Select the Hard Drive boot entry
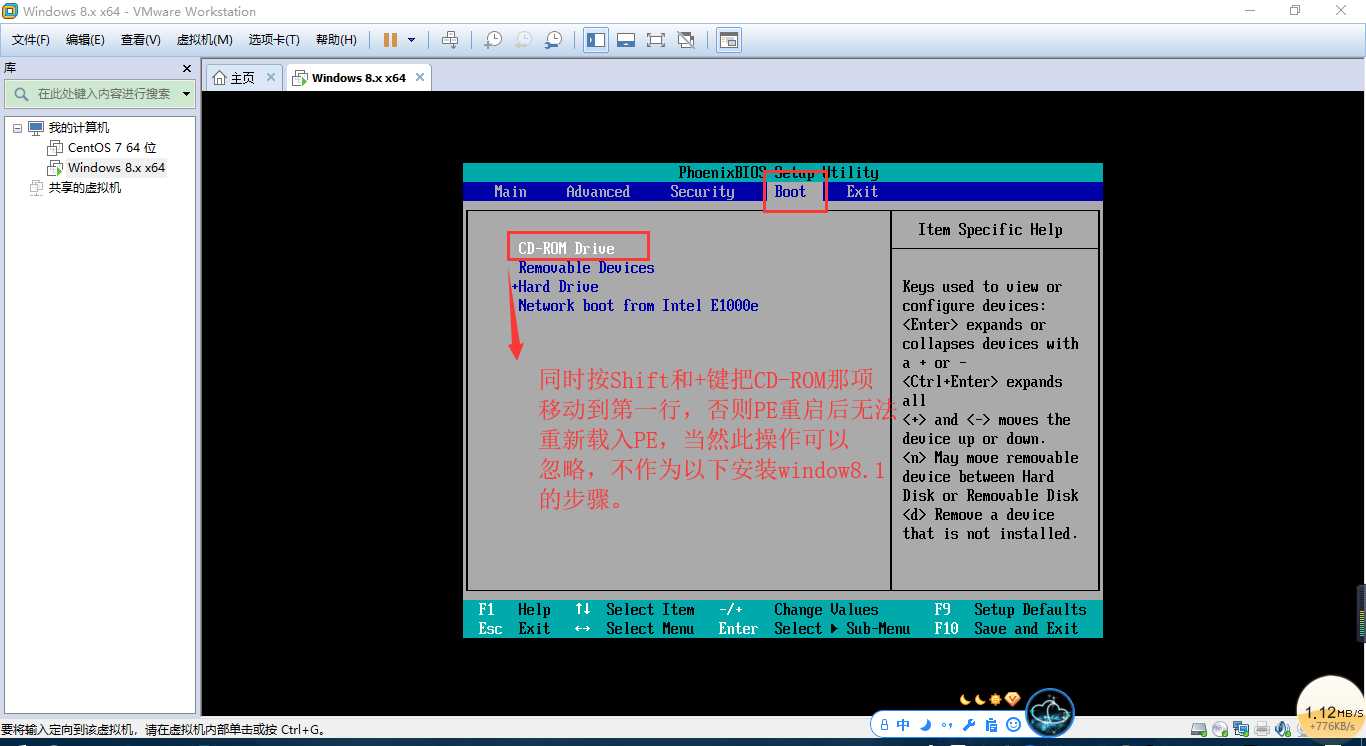Image resolution: width=1366 pixels, height=746 pixels. click(x=558, y=286)
